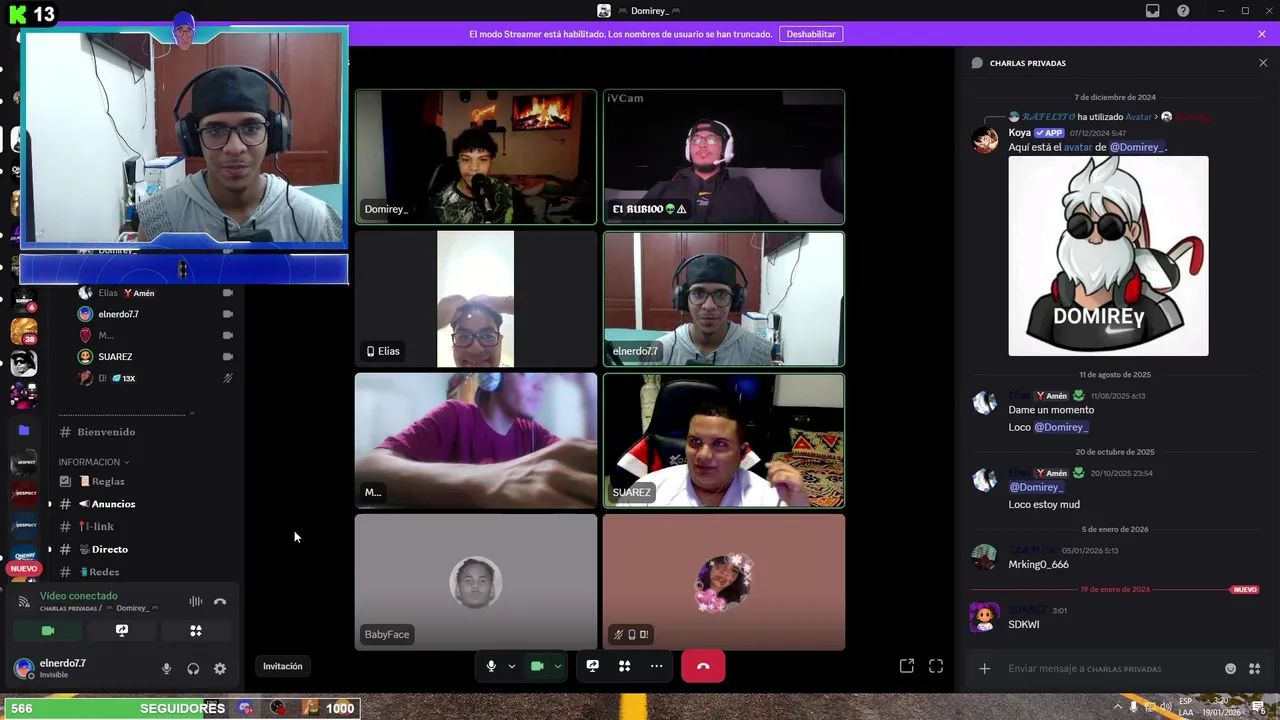
Task: Open connection signal info icon
Action: coord(24,601)
